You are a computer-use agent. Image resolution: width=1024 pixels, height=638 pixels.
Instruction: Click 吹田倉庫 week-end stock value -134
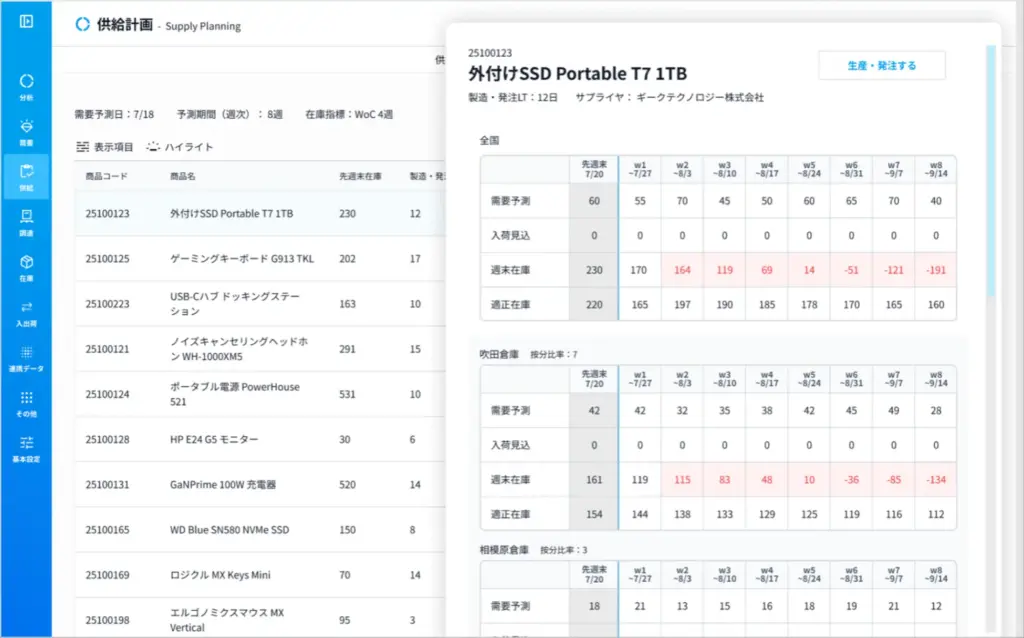(x=936, y=479)
